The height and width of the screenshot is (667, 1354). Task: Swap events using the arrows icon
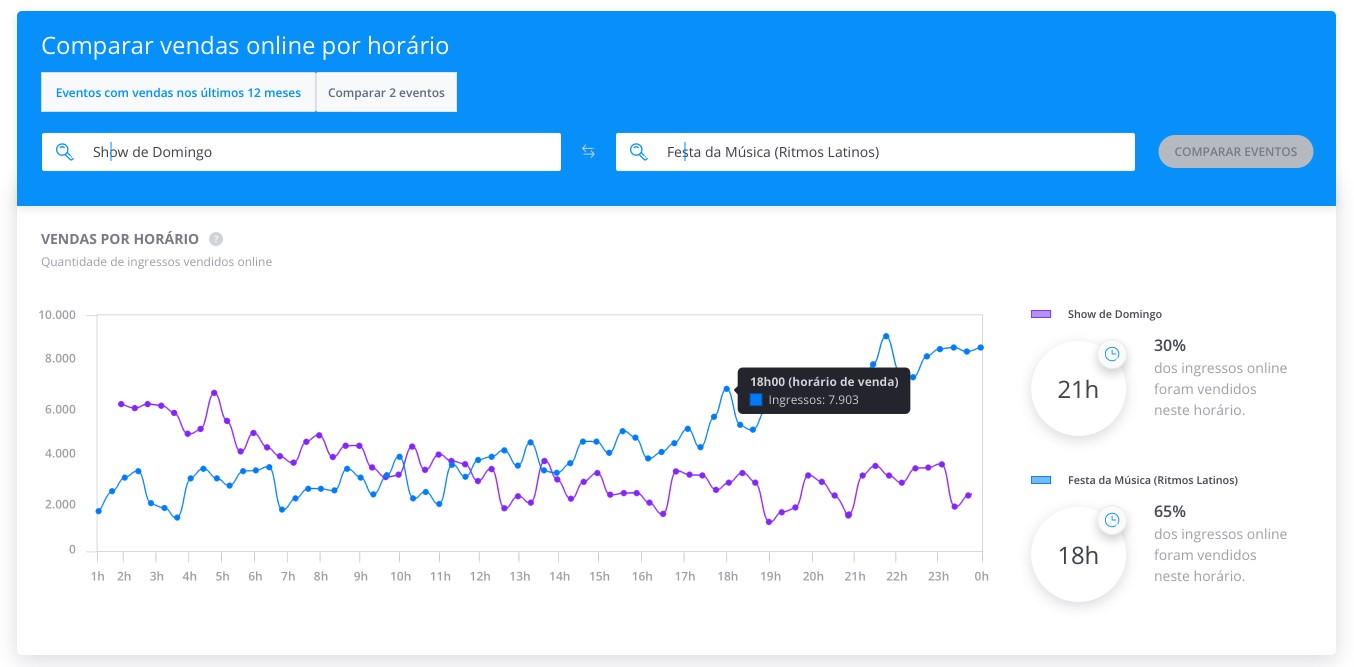pos(588,152)
